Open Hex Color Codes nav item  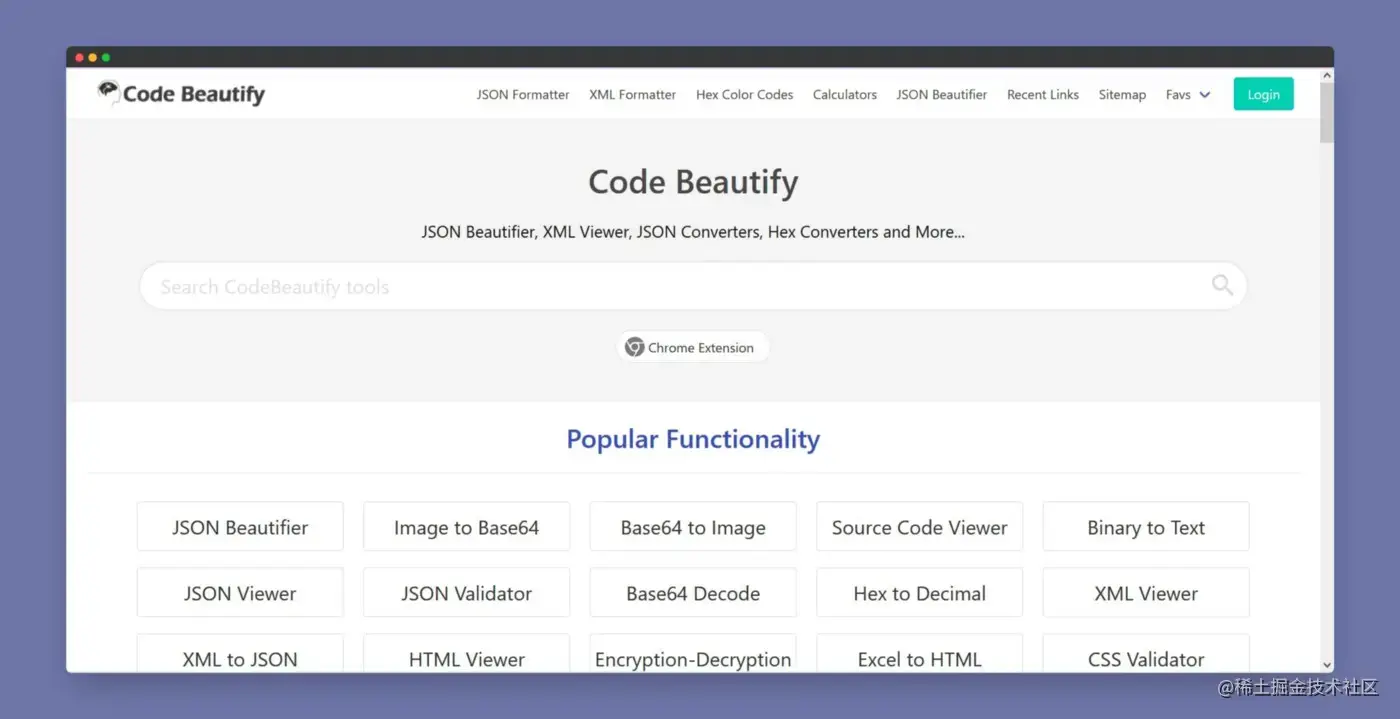pyautogui.click(x=744, y=95)
